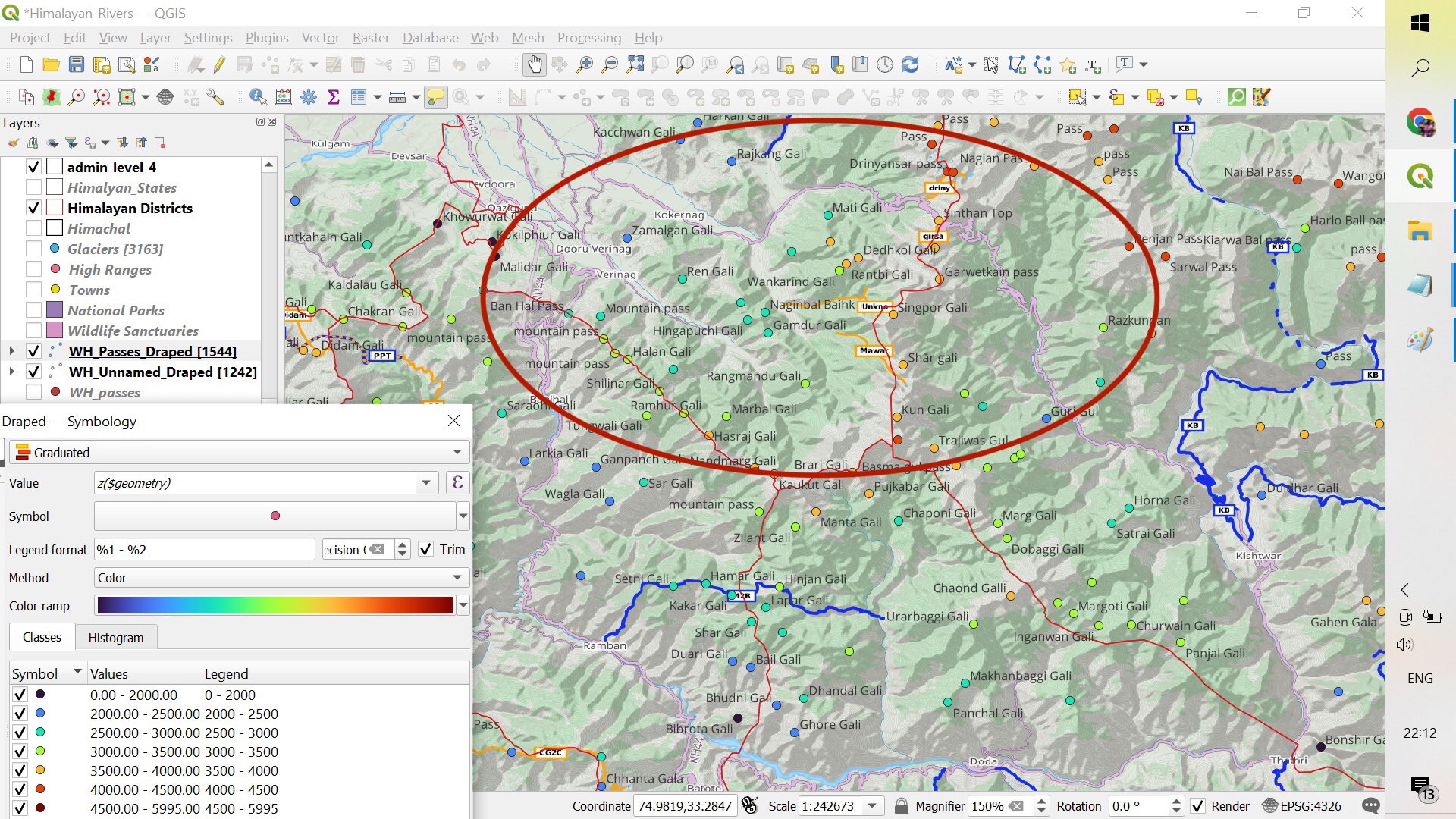Click the color ramp gradient bar
The width and height of the screenshot is (1456, 819).
tap(275, 605)
